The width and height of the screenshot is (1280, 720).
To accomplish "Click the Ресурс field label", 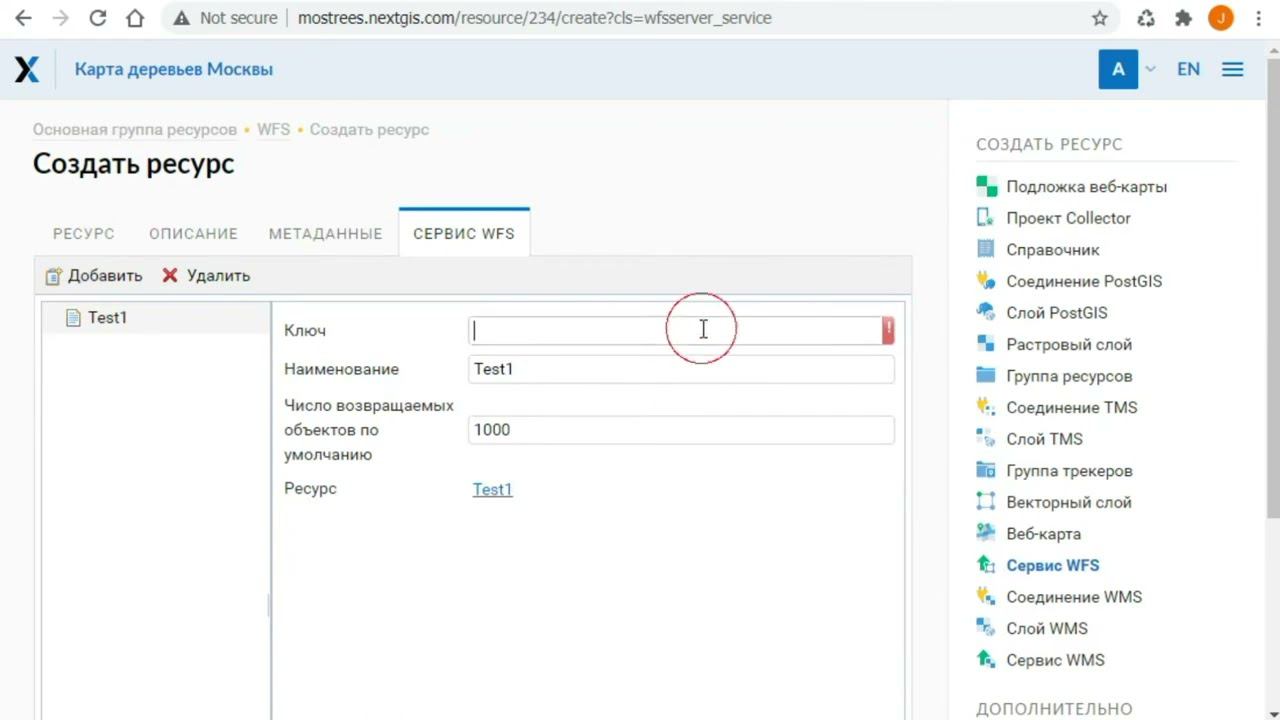I will click(310, 489).
